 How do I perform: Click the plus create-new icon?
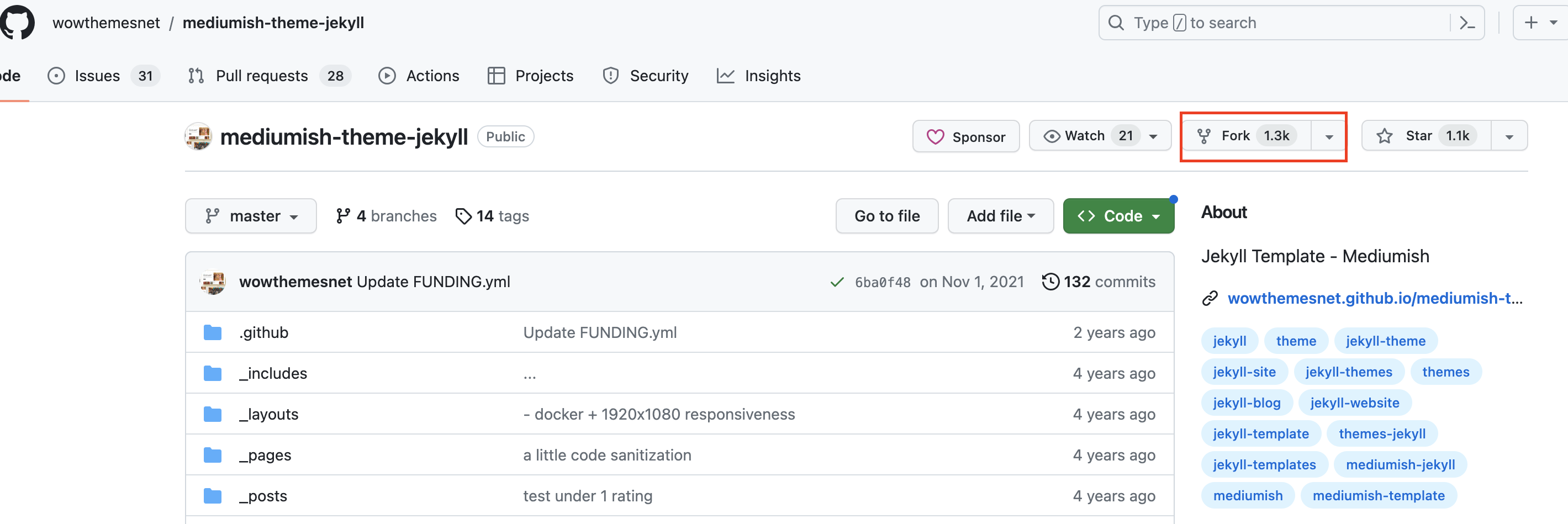point(1531,23)
